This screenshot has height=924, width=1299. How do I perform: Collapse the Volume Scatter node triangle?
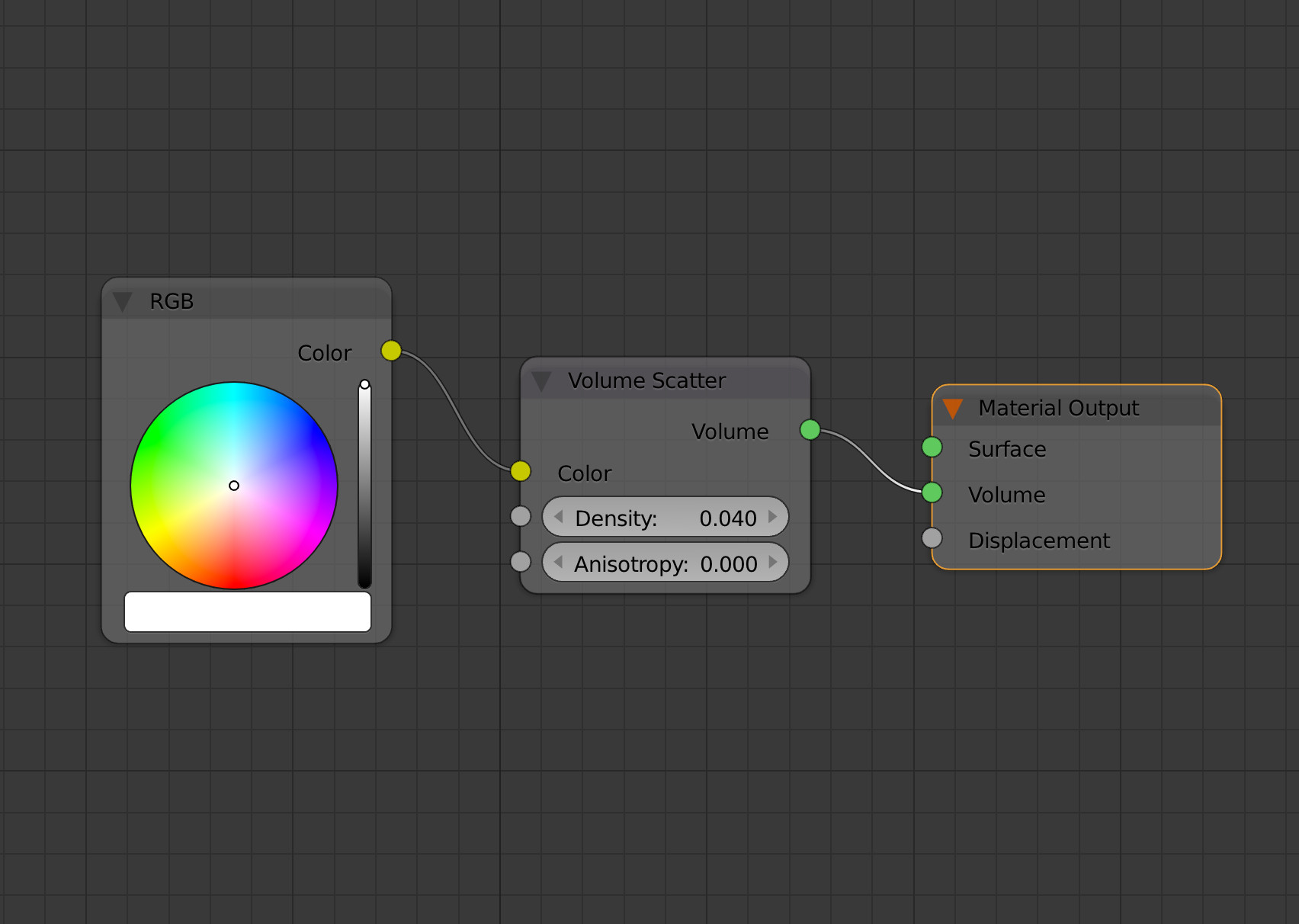pos(541,381)
